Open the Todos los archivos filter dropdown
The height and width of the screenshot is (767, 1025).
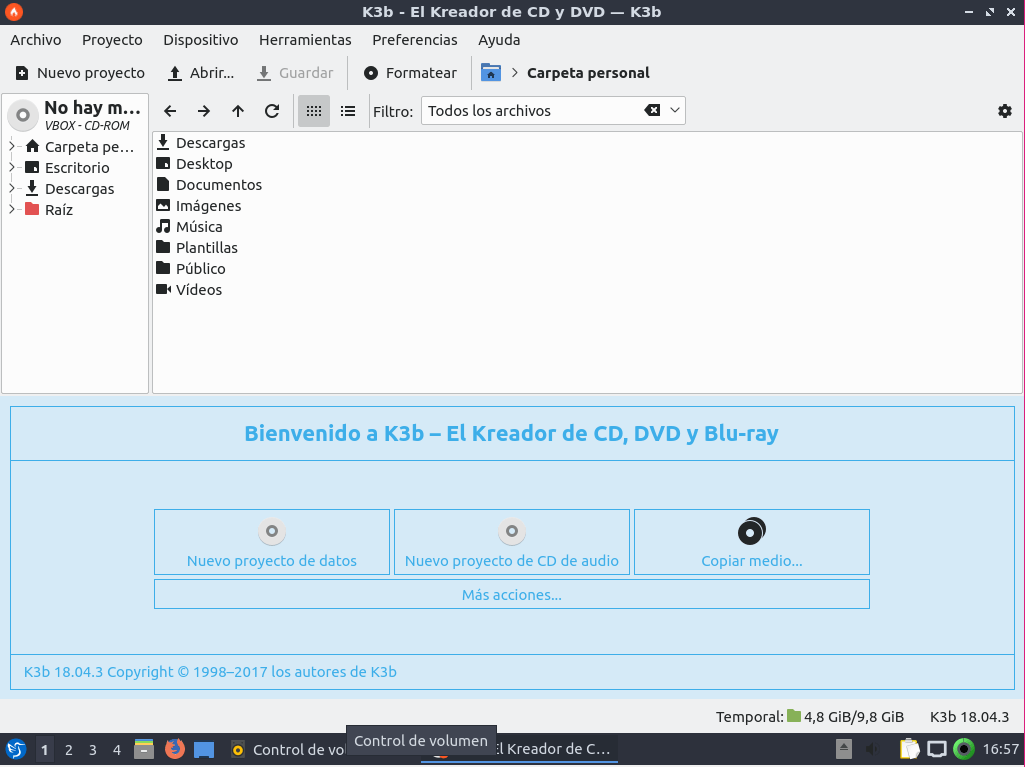[676, 111]
